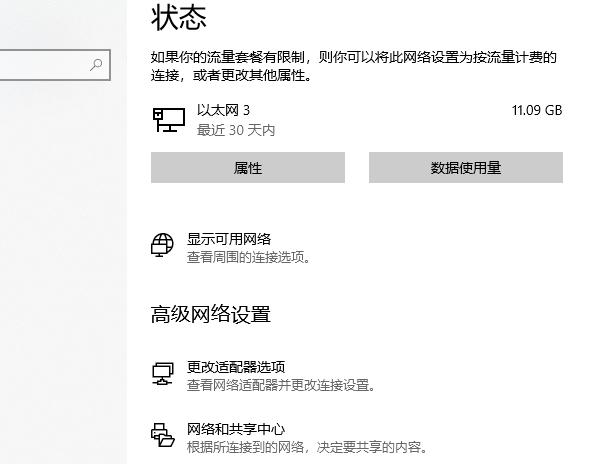600x464 pixels.
Task: Open 网络和共享中心 link
Action: [x=236, y=429]
